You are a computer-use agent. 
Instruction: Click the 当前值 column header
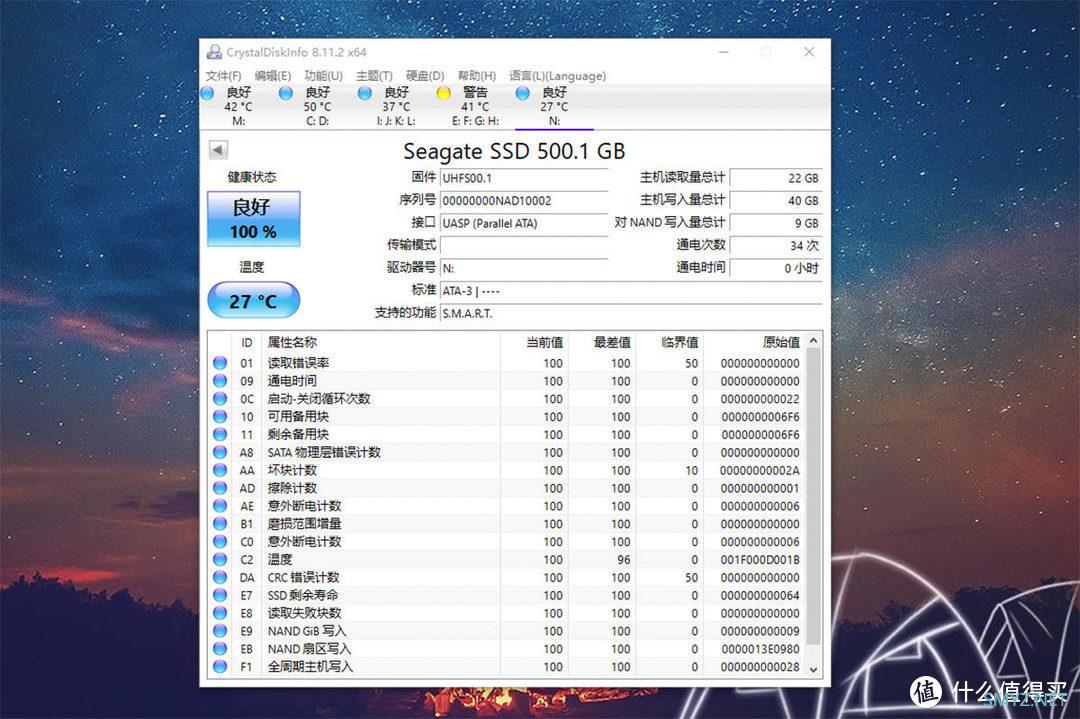click(534, 342)
